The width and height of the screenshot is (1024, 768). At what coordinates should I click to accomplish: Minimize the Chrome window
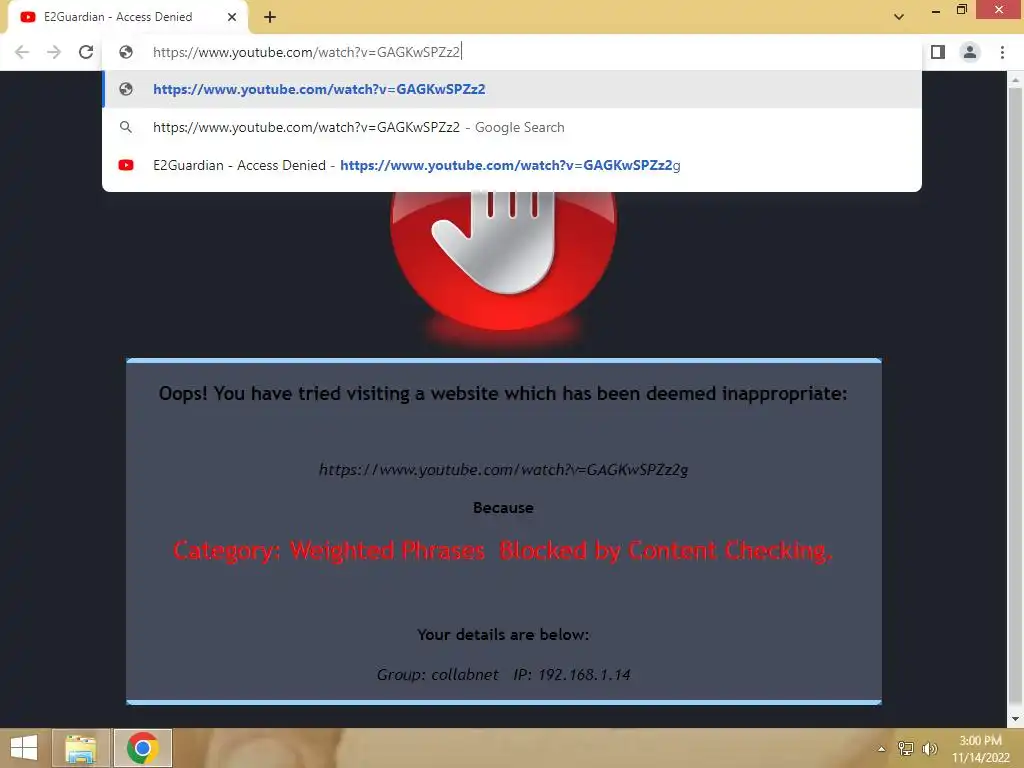coord(936,10)
